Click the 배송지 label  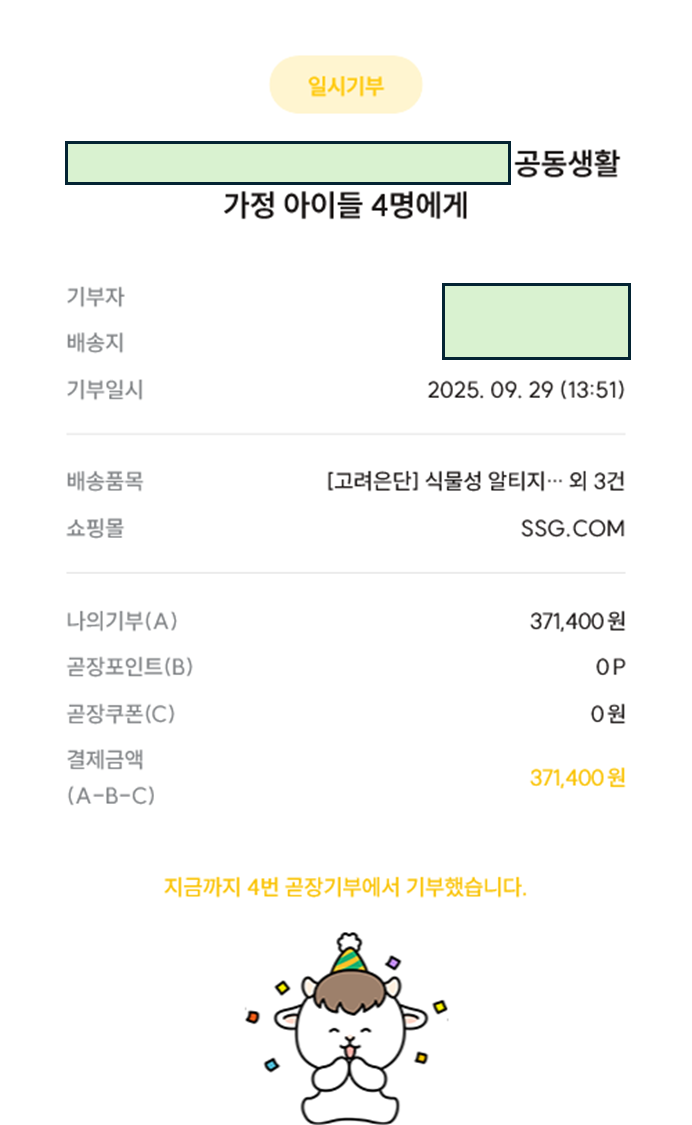(95, 343)
